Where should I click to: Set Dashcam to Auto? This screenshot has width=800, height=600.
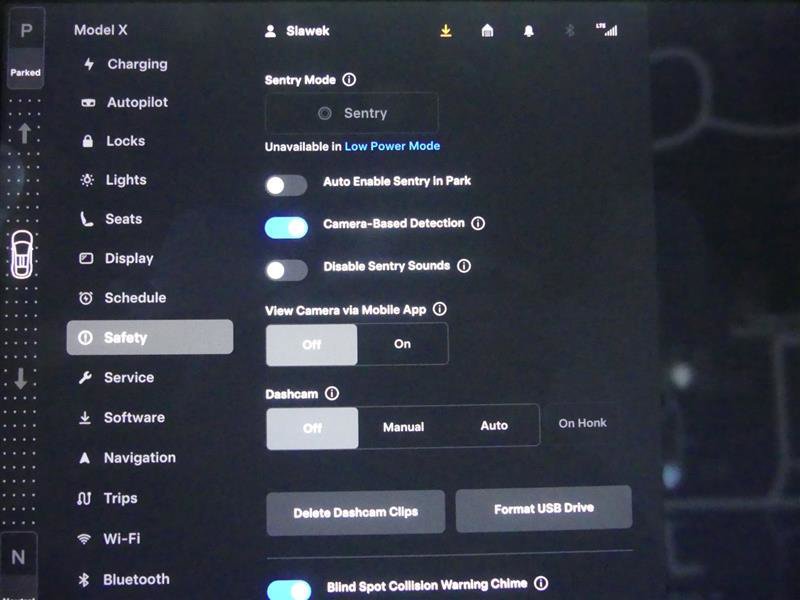[494, 426]
